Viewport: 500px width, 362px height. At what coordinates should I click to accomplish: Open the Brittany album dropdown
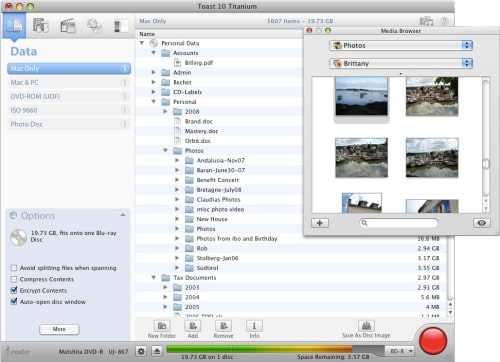point(401,63)
